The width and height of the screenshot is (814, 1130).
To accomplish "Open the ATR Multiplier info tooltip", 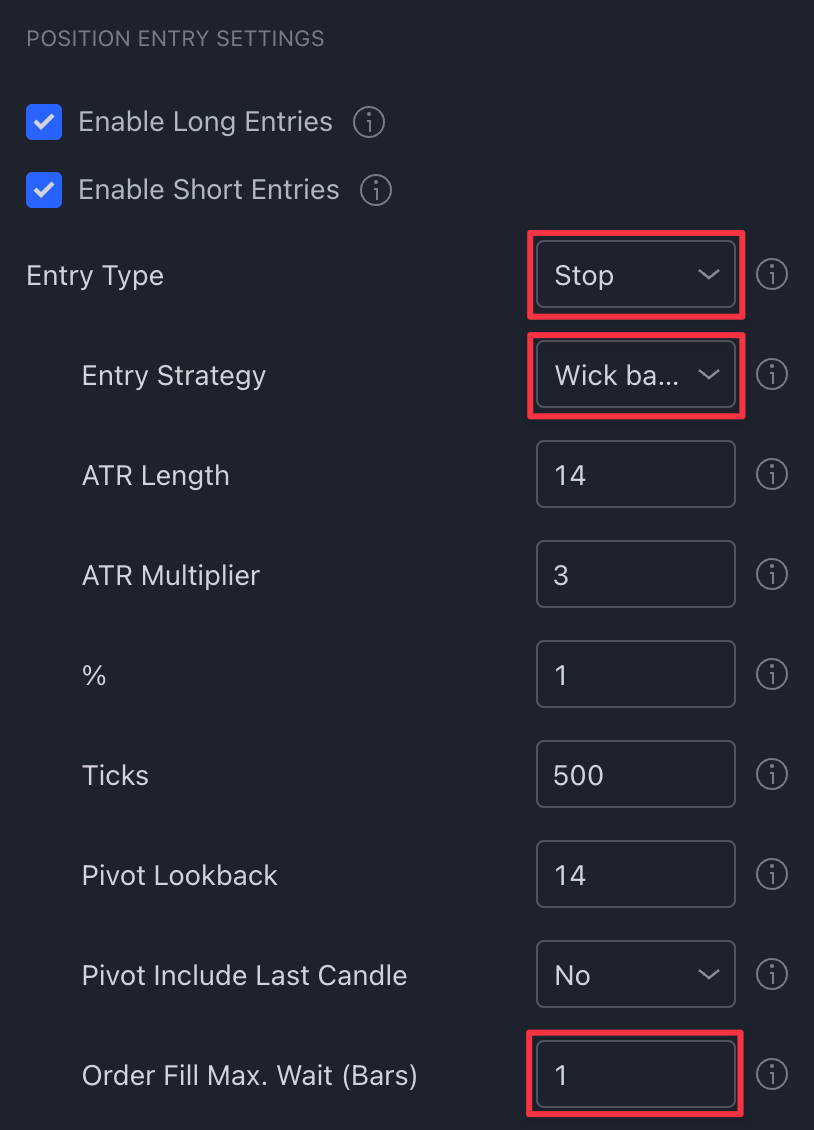I will (771, 574).
